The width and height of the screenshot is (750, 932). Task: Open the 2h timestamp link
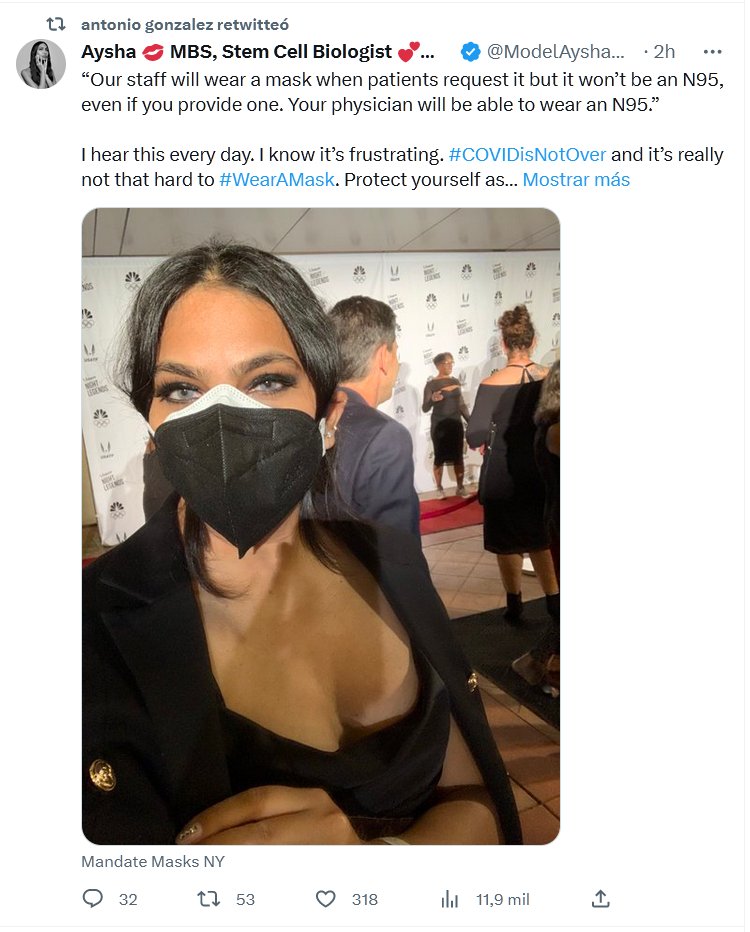(x=664, y=52)
